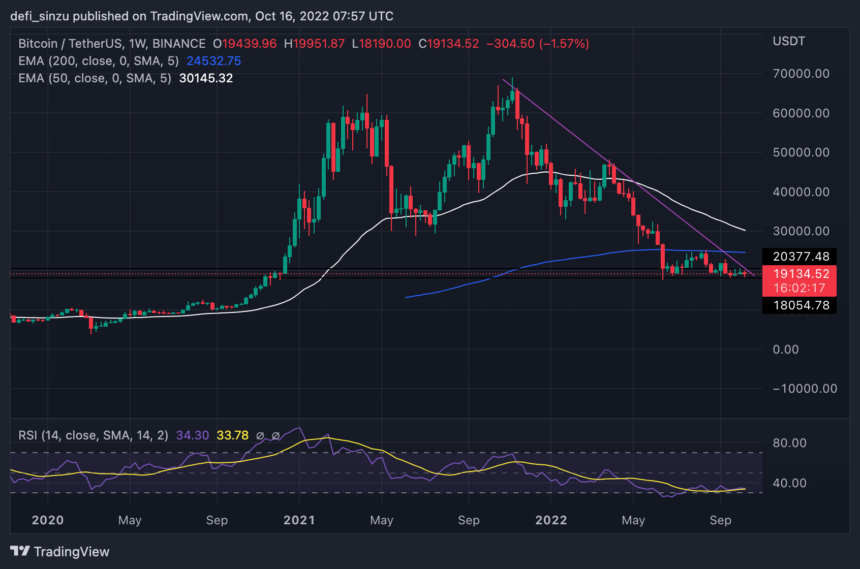Click the 18054.78 price line label
This screenshot has height=569, width=860.
coord(799,305)
